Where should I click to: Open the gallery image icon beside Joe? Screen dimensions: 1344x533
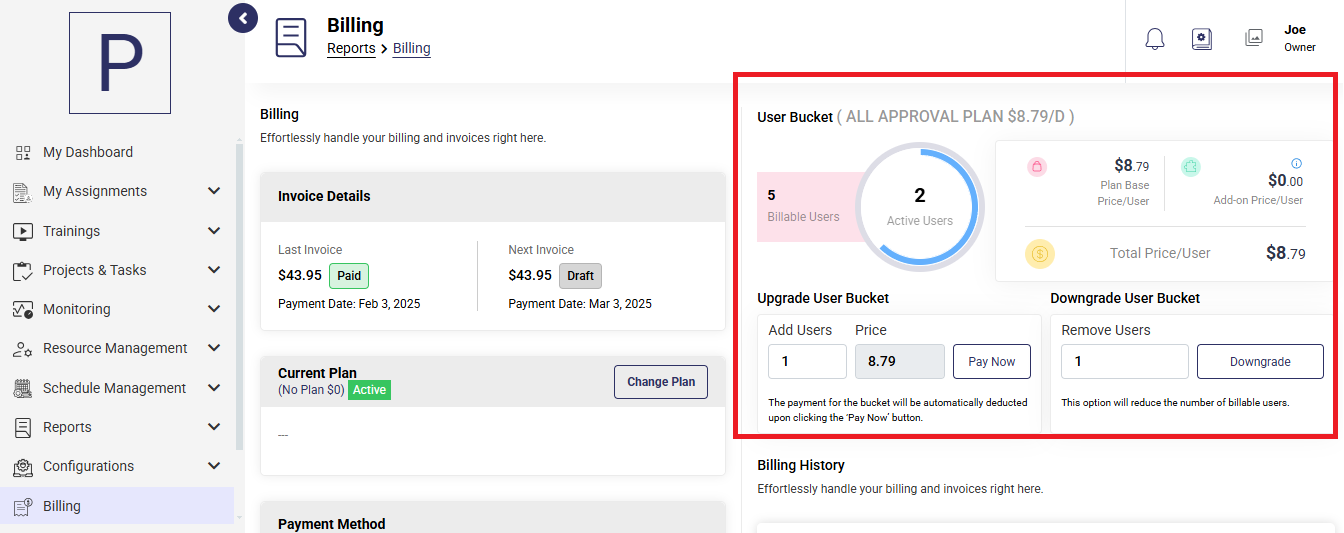pos(1254,38)
